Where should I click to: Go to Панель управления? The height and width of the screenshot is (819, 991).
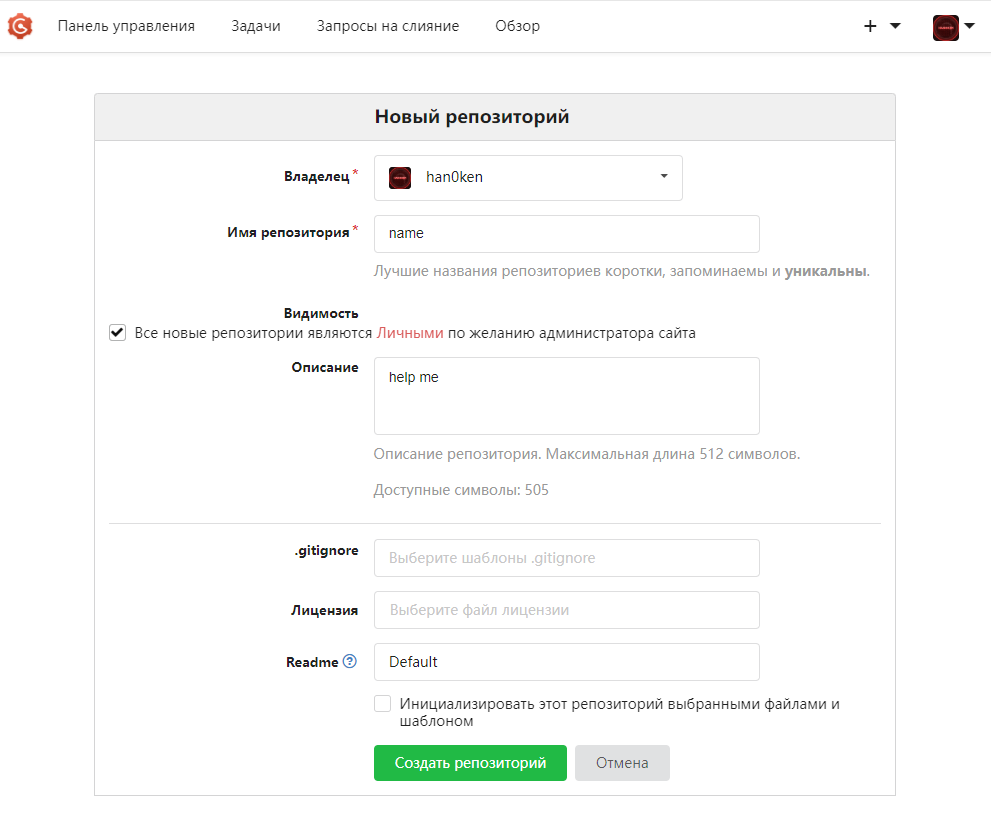[x=126, y=26]
